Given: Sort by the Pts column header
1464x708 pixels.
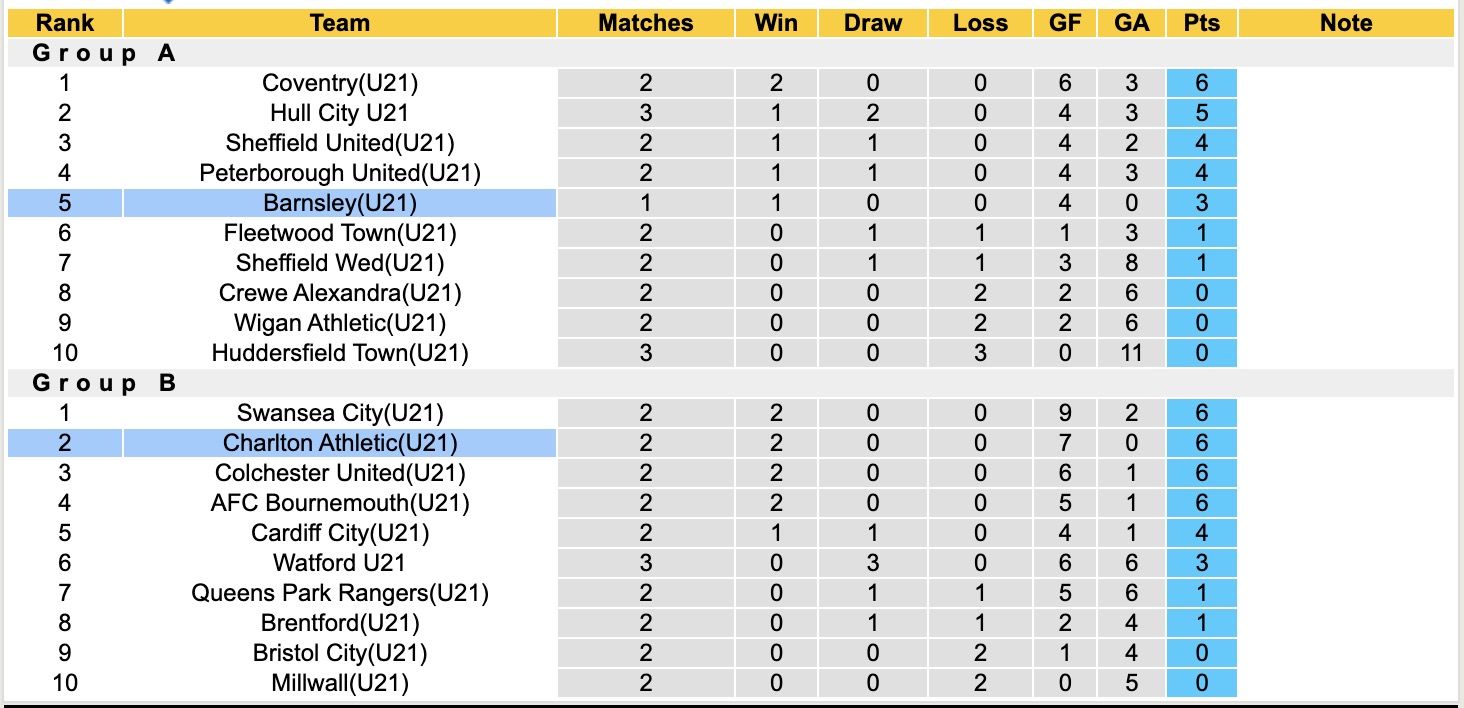Looking at the screenshot, I should [1201, 23].
